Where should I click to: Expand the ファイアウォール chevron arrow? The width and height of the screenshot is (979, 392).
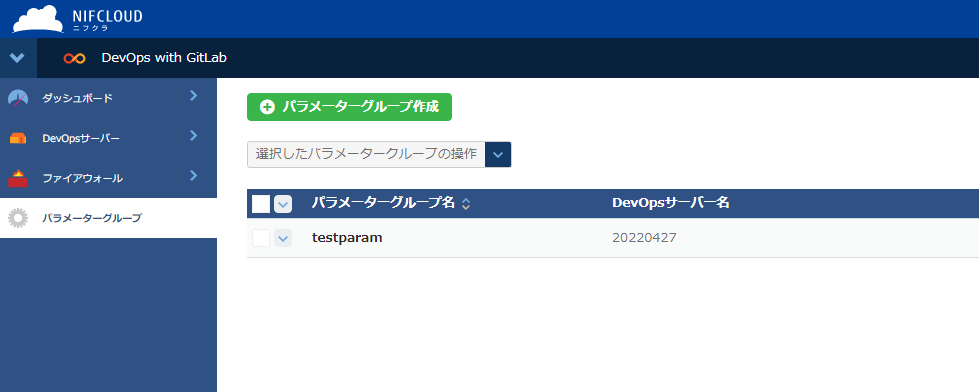(x=194, y=175)
